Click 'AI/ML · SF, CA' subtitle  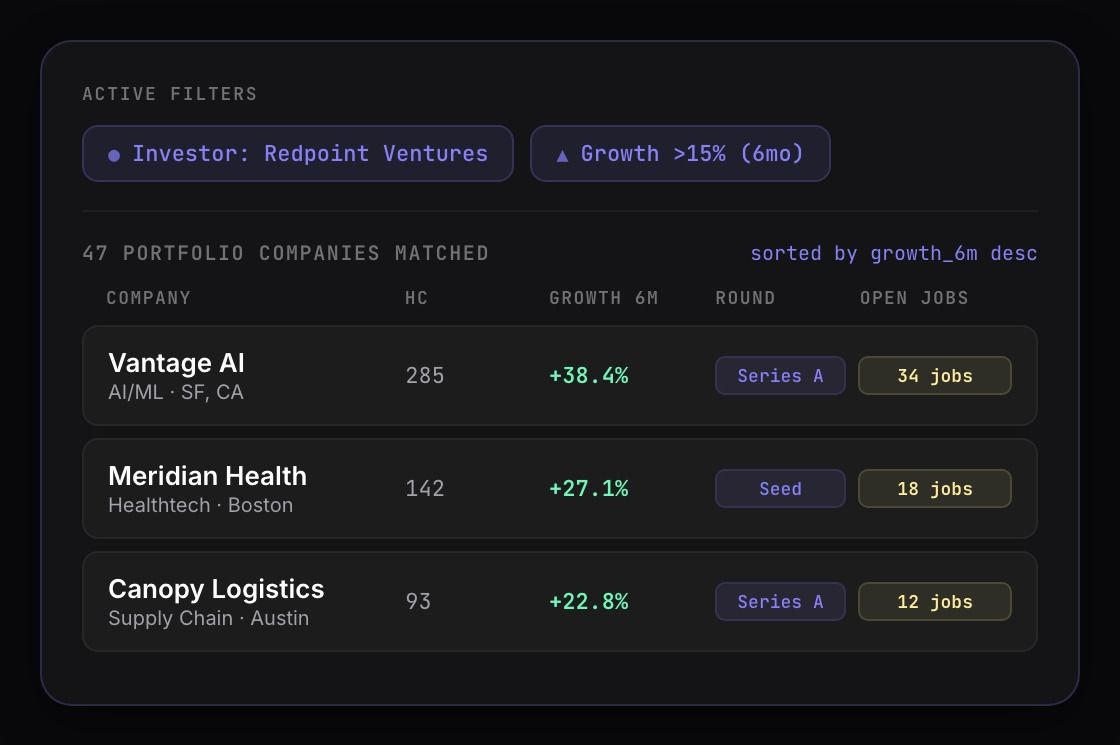176,392
